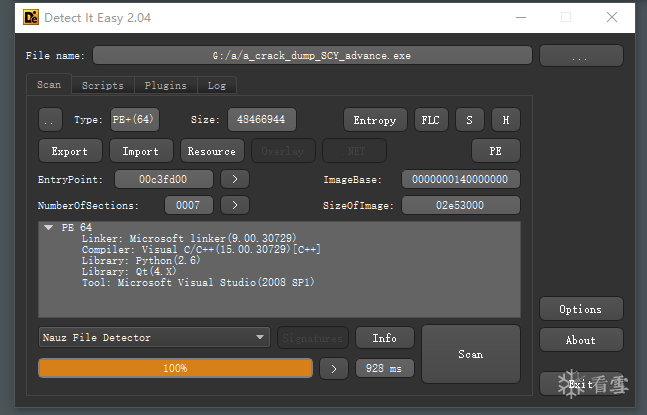This screenshot has height=415, width=647.
Task: Click the PE header button
Action: coord(496,151)
